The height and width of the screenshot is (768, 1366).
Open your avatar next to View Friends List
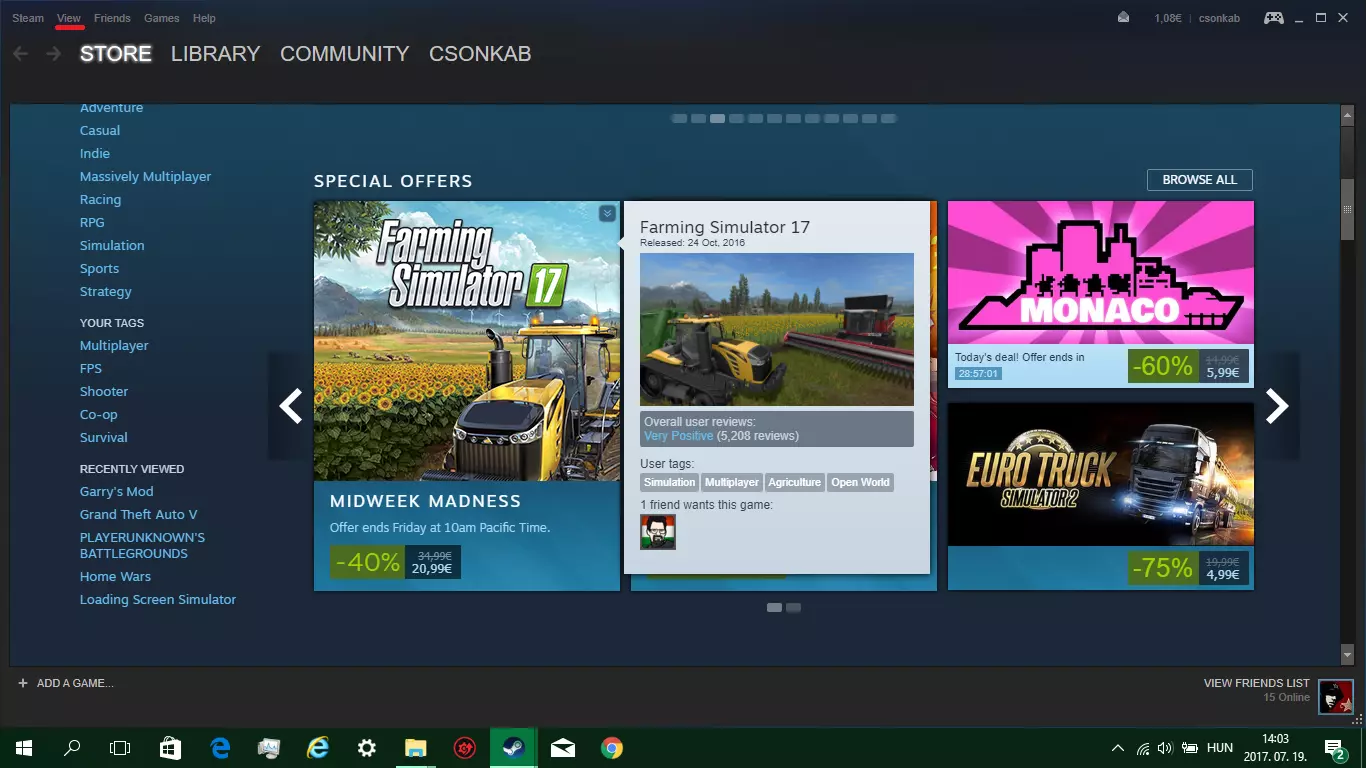(x=1336, y=696)
